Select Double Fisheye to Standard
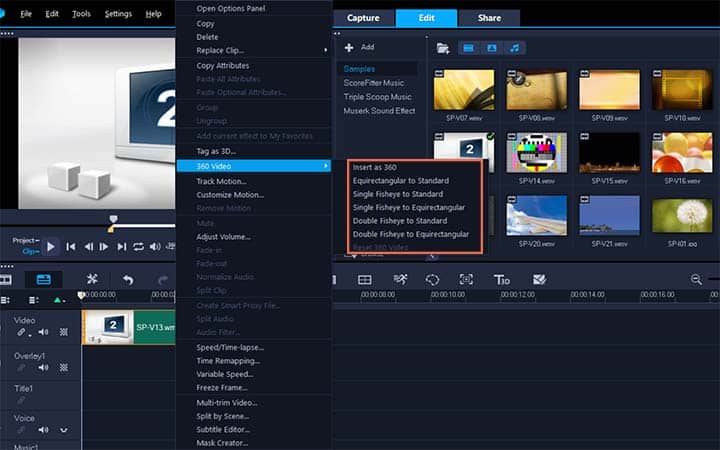 pyautogui.click(x=399, y=220)
